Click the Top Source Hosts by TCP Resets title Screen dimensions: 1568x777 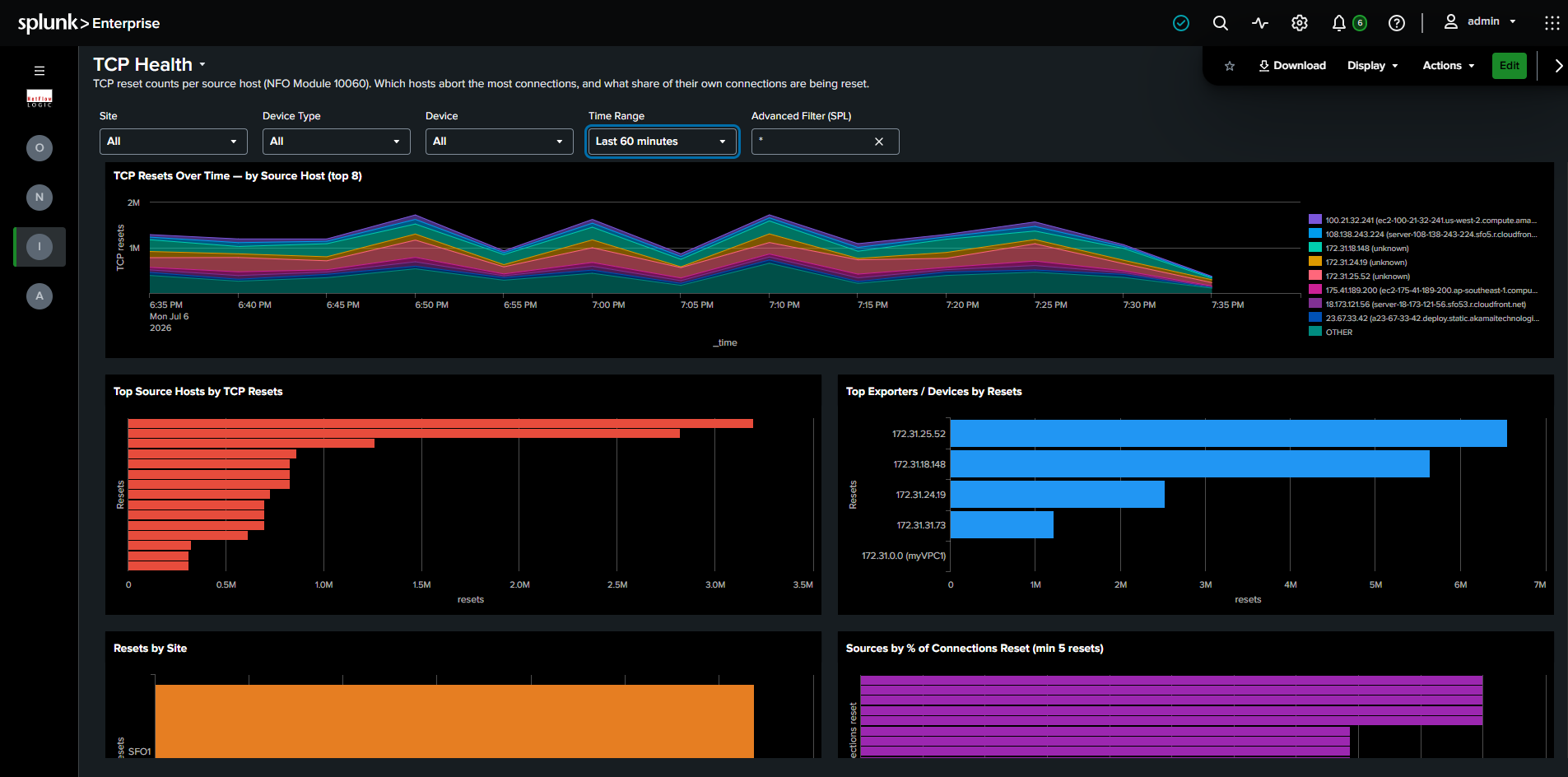point(198,391)
